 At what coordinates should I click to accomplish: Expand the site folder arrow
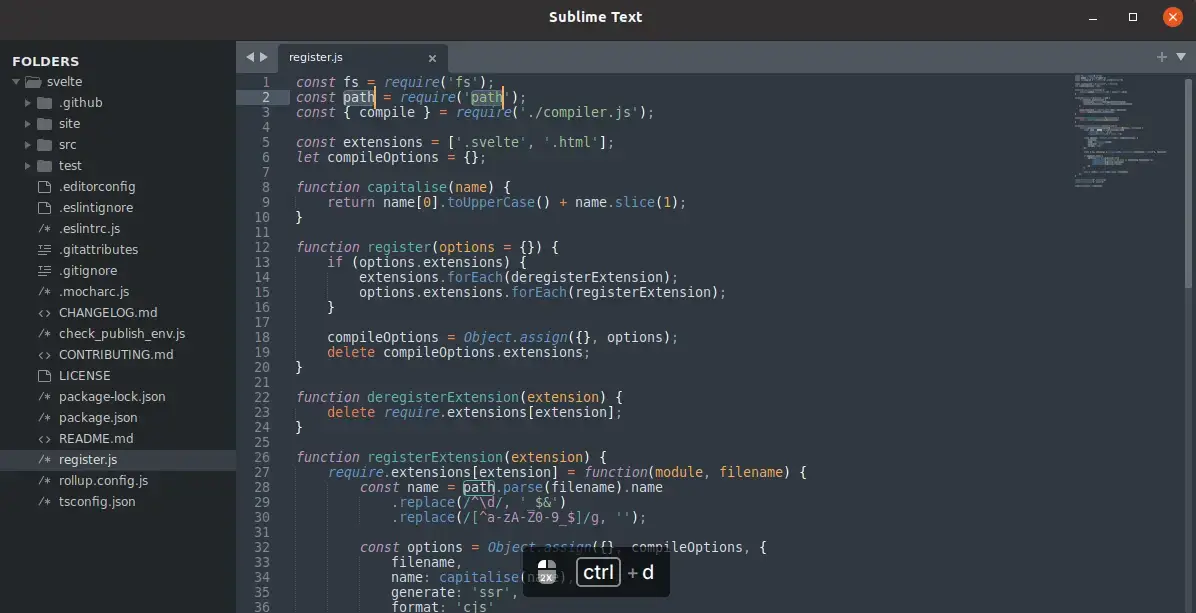[x=27, y=124]
